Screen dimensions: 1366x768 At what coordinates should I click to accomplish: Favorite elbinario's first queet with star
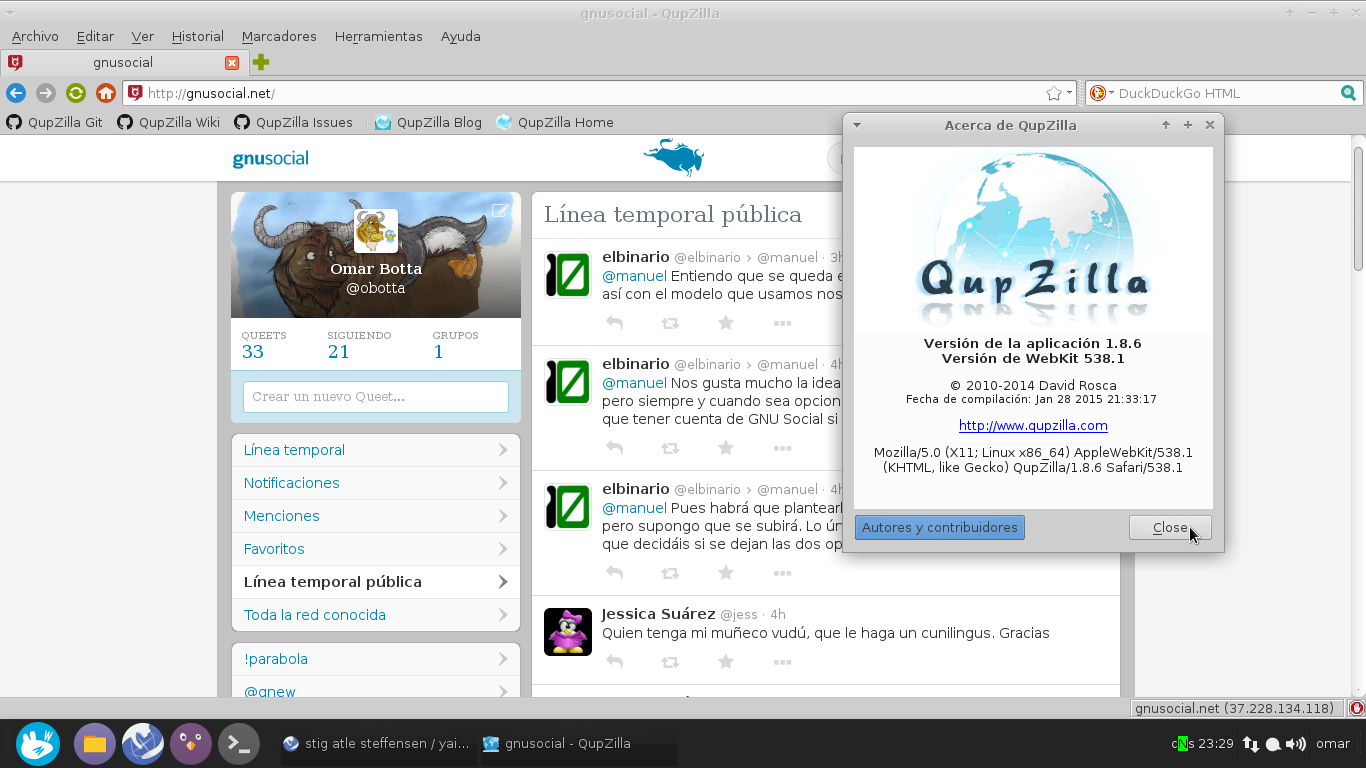tap(726, 323)
